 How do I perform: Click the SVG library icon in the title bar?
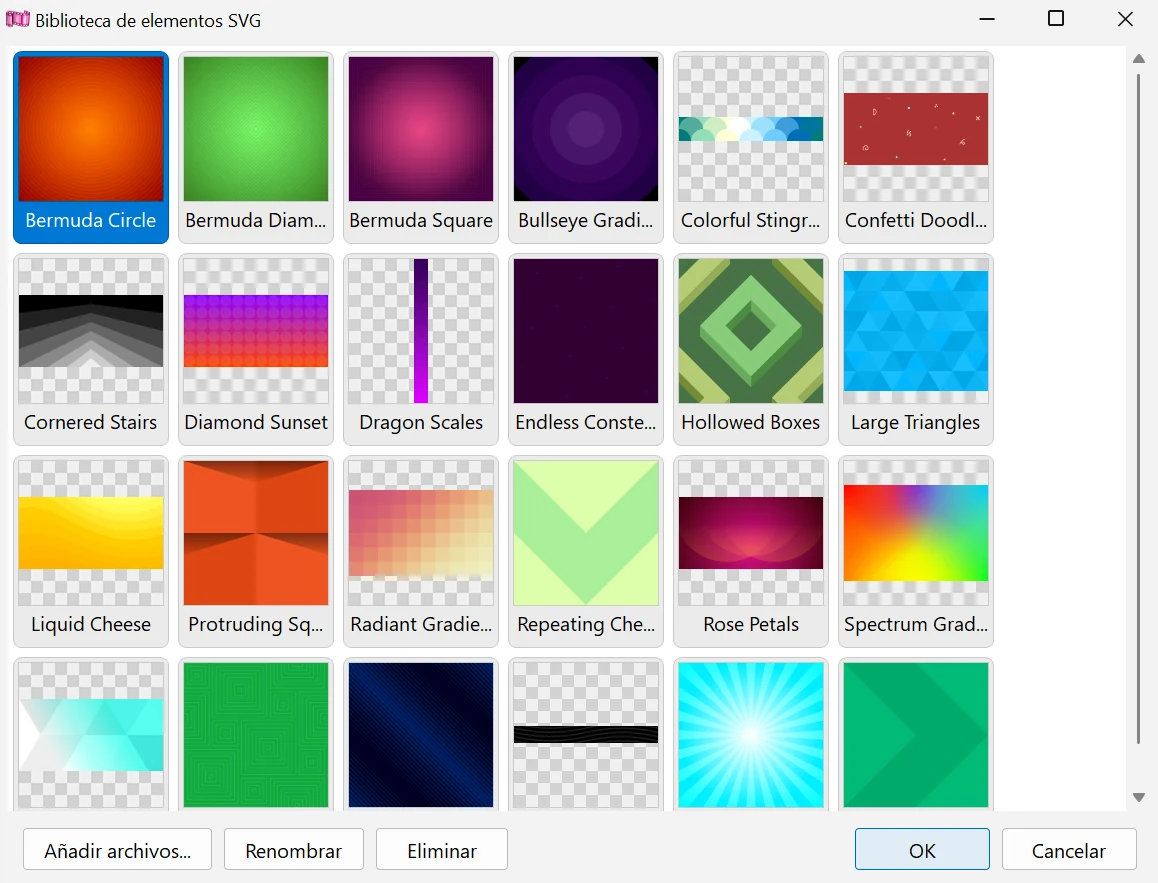[x=18, y=19]
